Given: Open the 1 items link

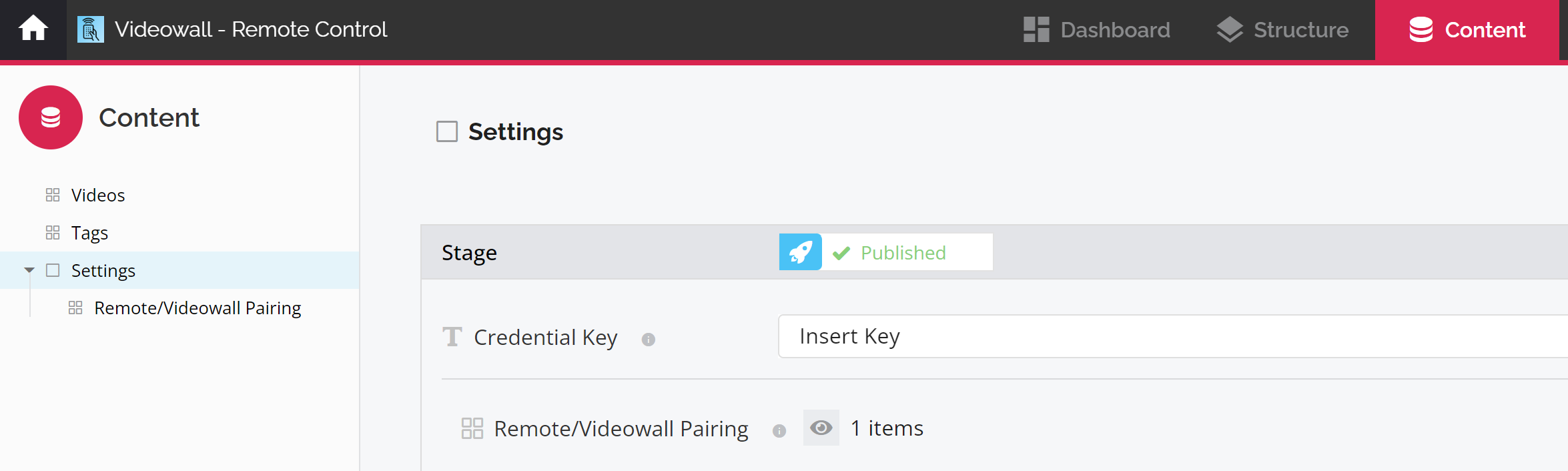Looking at the screenshot, I should 887,428.
